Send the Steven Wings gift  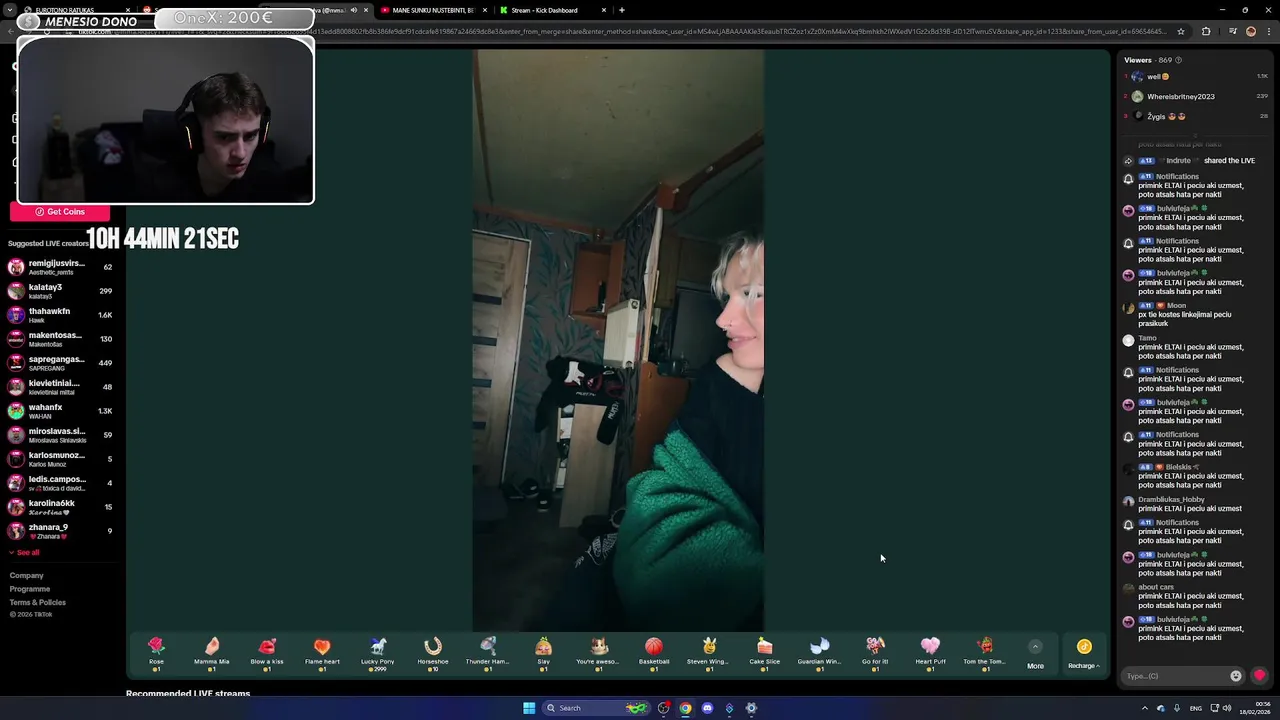click(x=709, y=654)
